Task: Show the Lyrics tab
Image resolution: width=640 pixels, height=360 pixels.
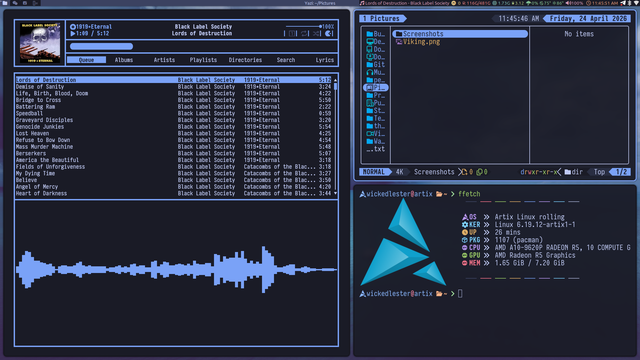Action: tap(324, 60)
